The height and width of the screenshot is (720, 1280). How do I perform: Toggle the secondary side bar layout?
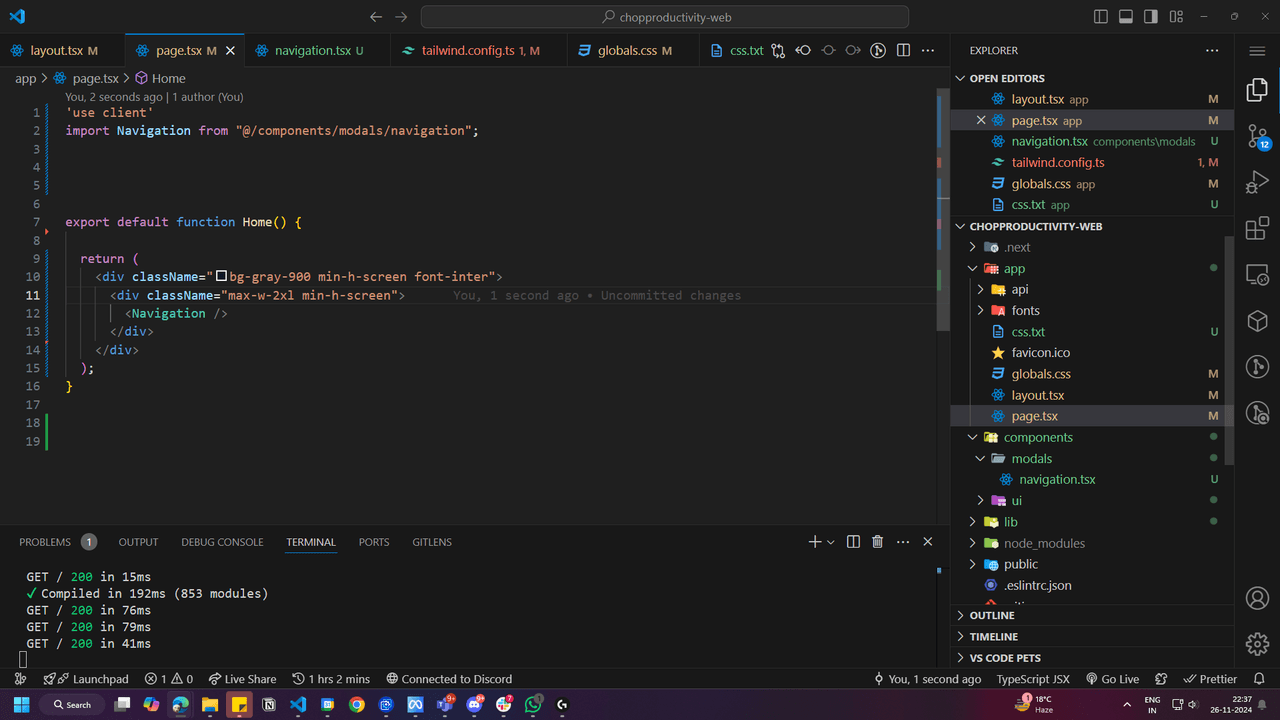1151,17
